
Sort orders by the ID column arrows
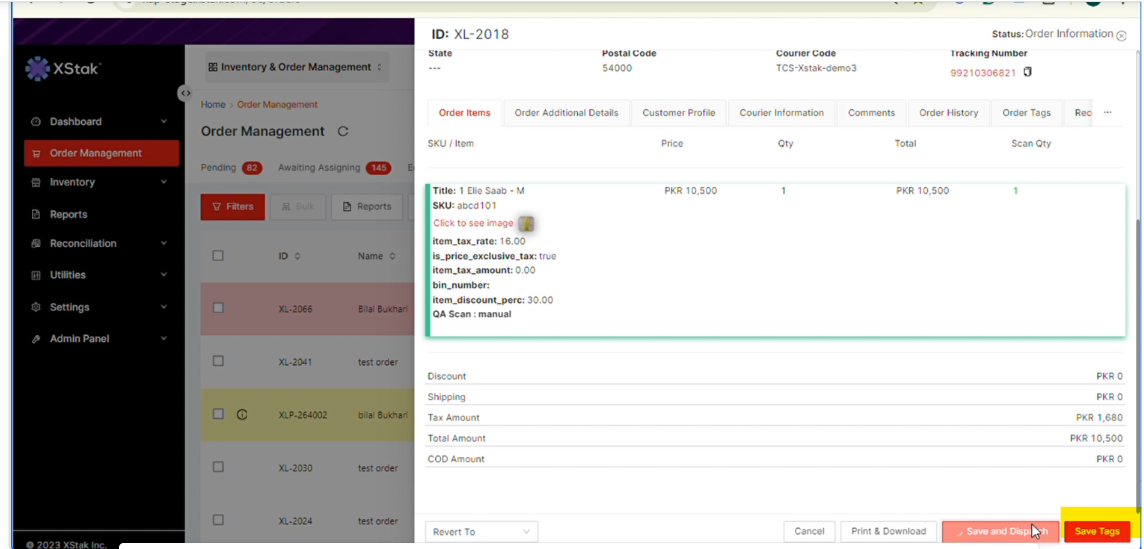point(299,257)
